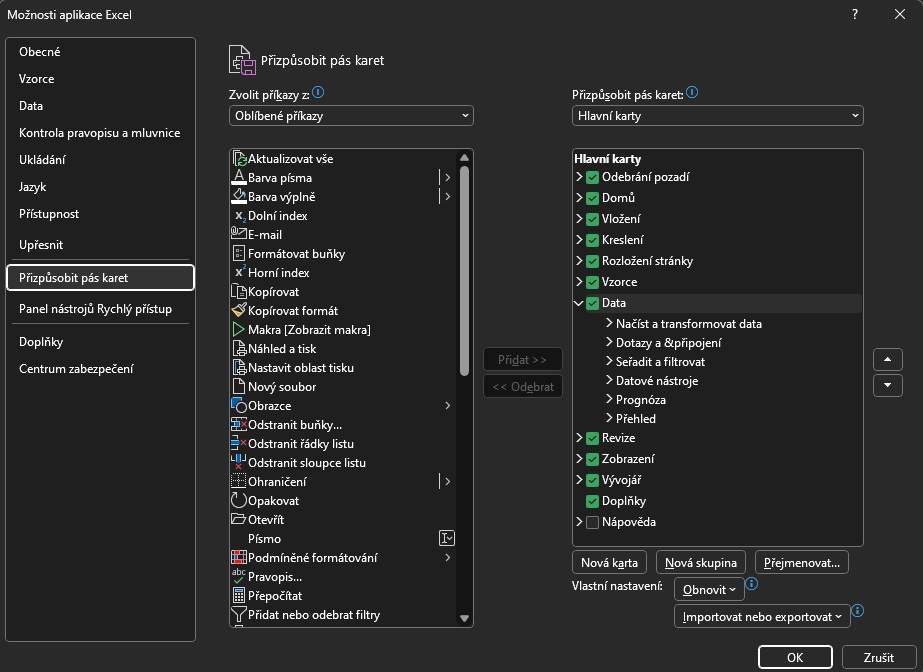The width and height of the screenshot is (923, 672).
Task: Select the Barva písma icon
Action: (x=239, y=178)
